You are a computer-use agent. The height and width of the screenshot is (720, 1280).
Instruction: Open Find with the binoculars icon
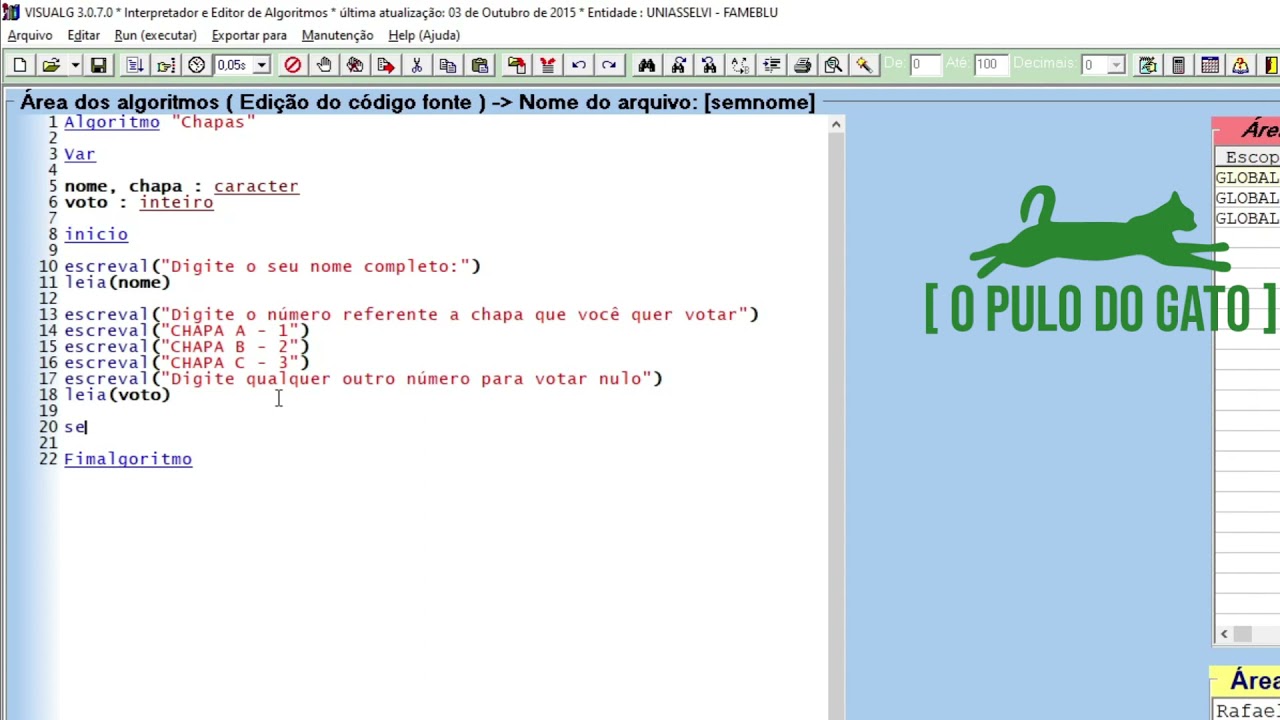click(x=647, y=65)
